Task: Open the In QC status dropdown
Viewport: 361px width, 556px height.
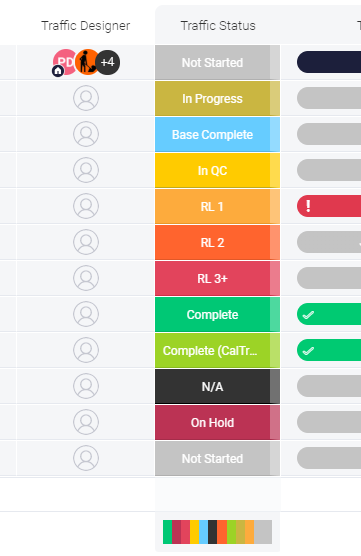Action: coord(217,171)
